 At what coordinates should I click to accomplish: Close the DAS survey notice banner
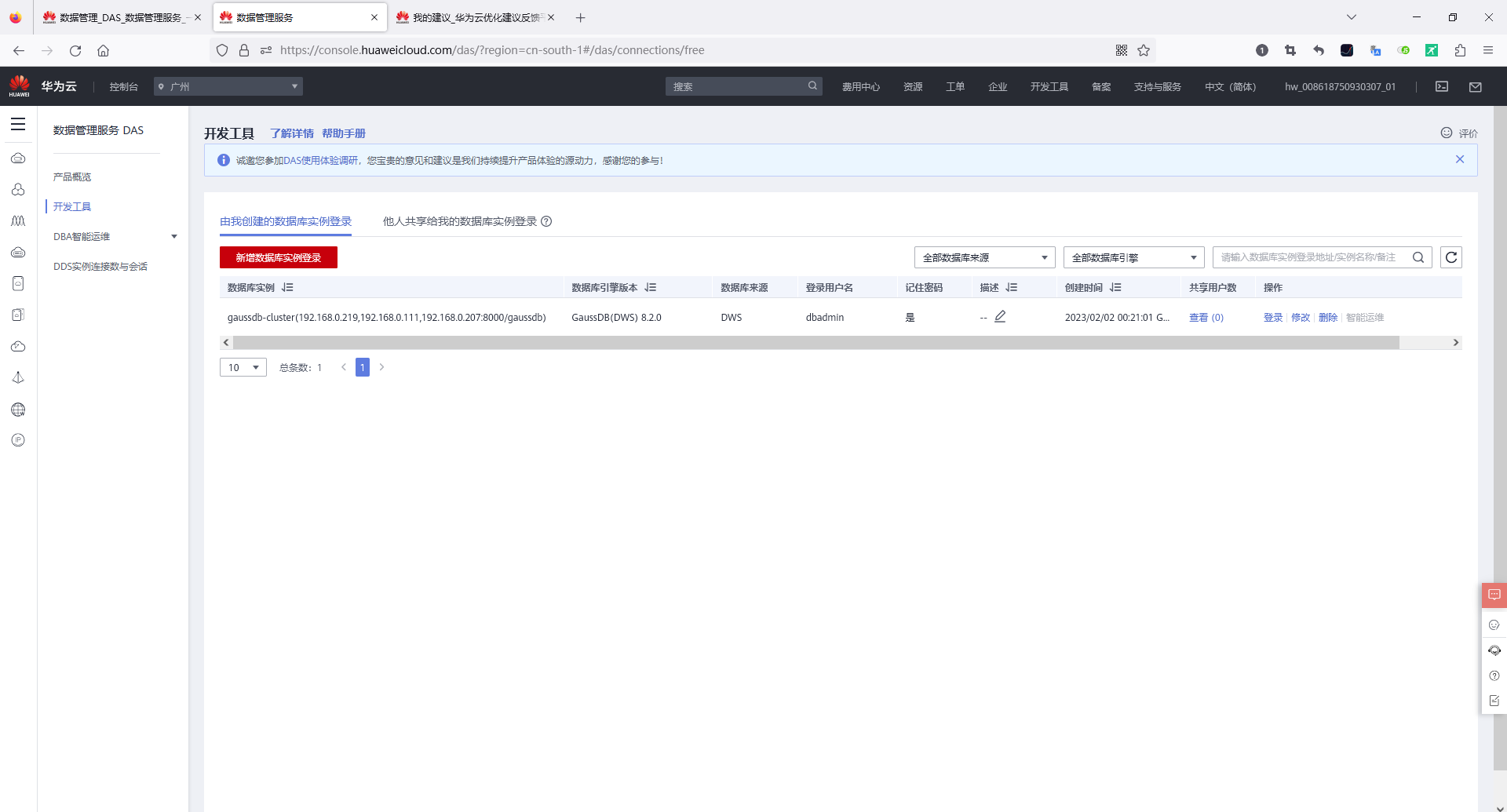[x=1460, y=159]
